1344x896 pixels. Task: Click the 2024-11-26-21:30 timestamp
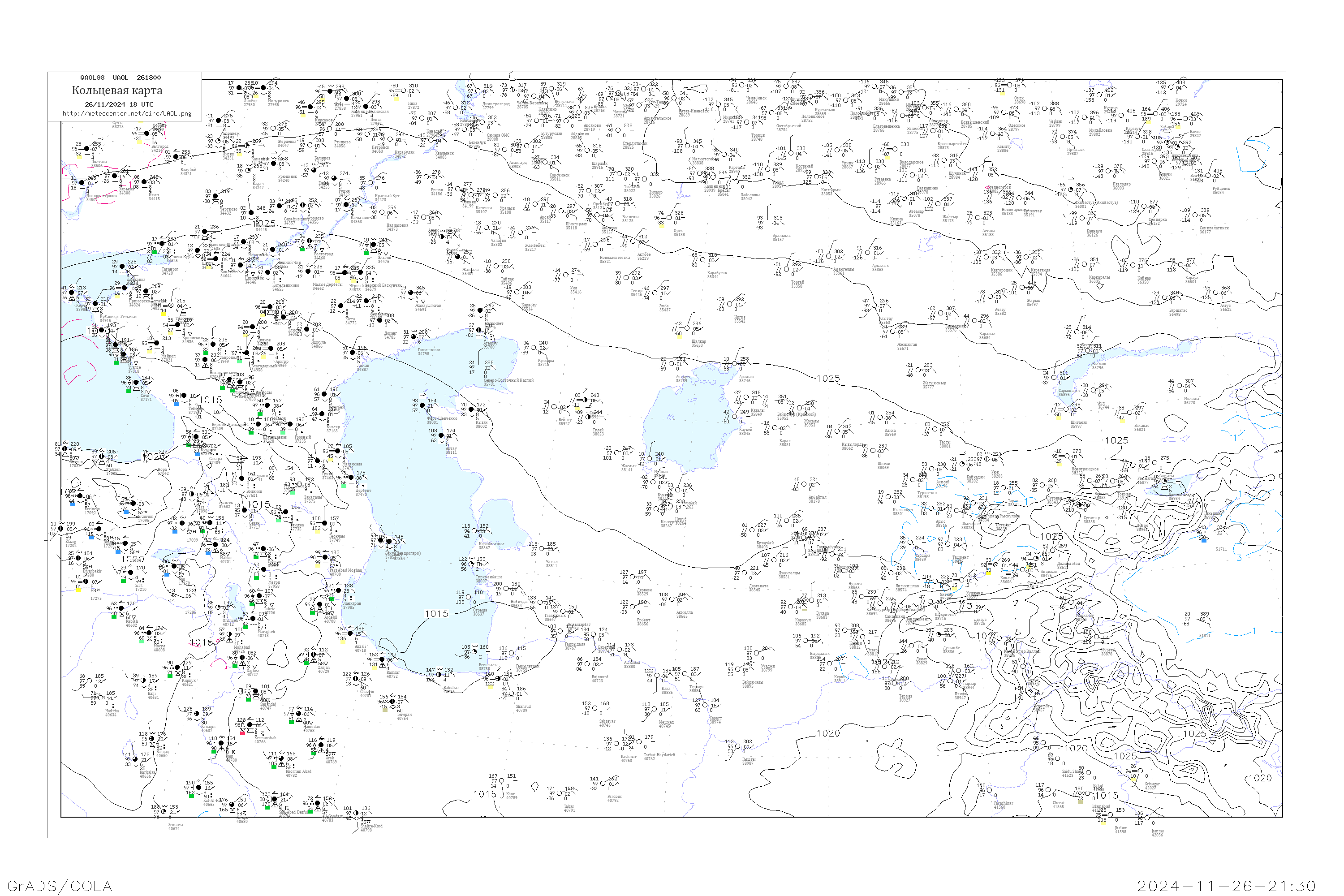click(1226, 886)
